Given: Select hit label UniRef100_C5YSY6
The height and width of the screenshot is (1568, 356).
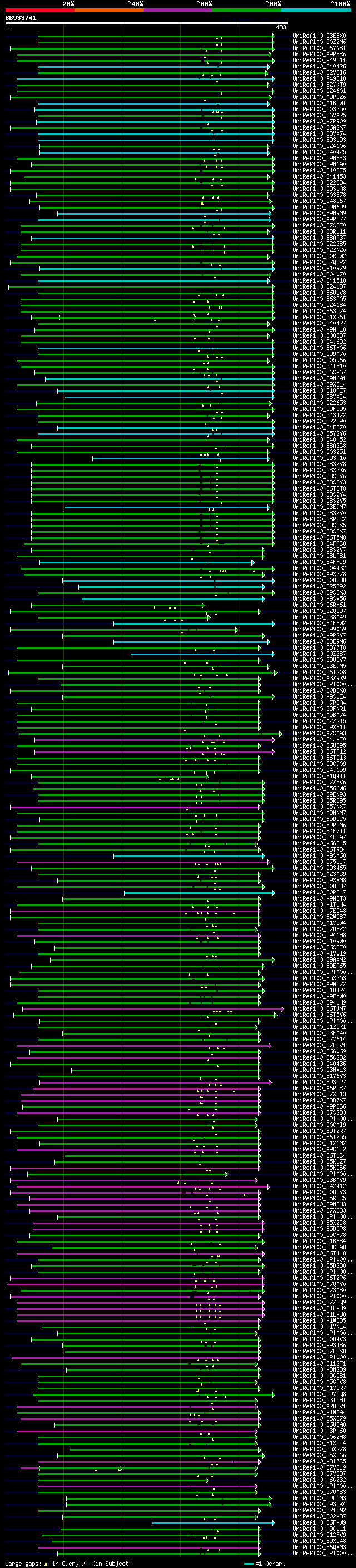Looking at the screenshot, I should [319, 433].
